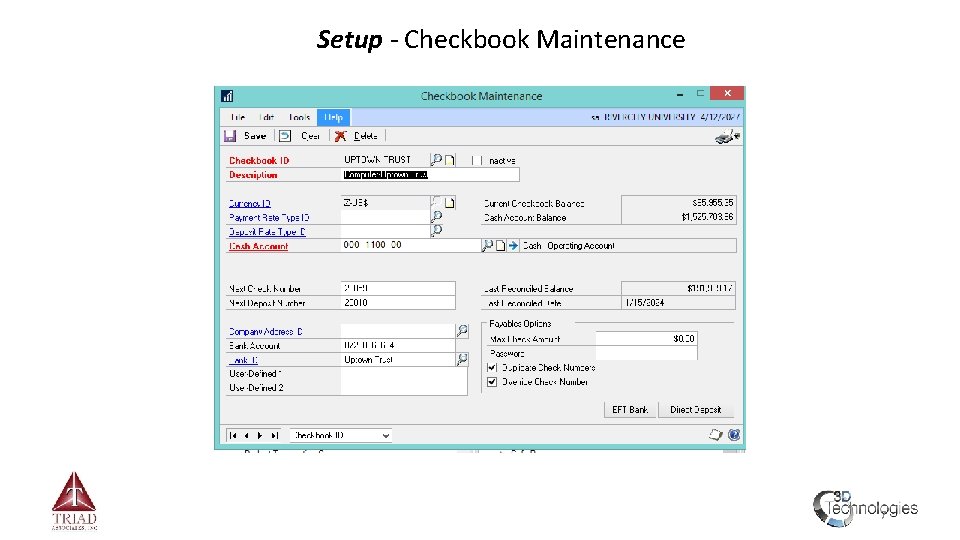The height and width of the screenshot is (540, 960).
Task: Uncheck Duplicate Check Numbers option
Action: [492, 367]
